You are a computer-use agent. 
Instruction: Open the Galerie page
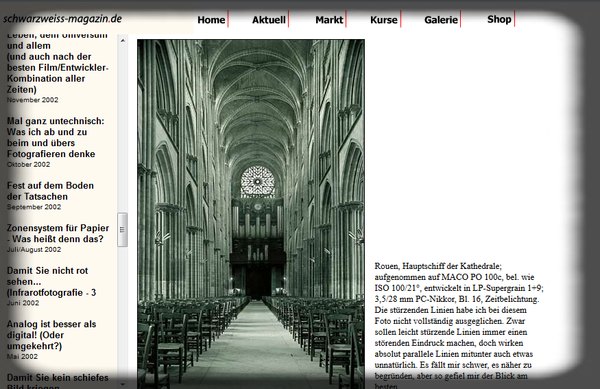[x=441, y=20]
